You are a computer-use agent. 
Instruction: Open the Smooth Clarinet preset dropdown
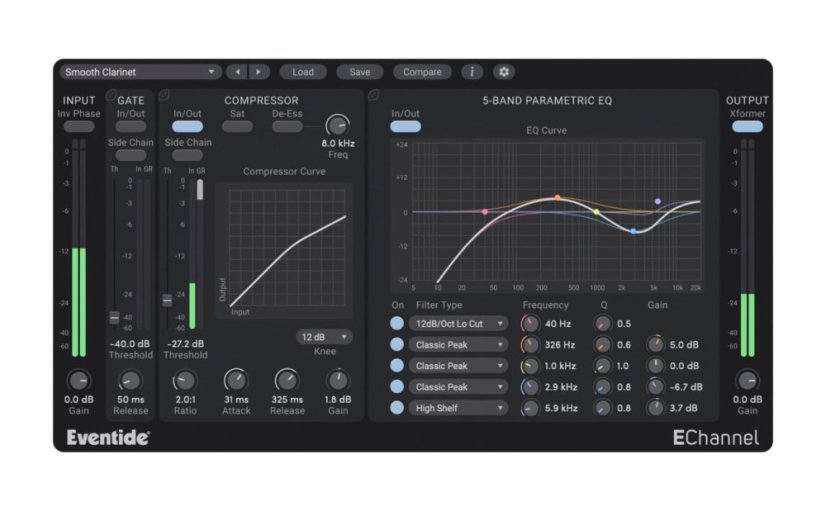click(x=140, y=72)
